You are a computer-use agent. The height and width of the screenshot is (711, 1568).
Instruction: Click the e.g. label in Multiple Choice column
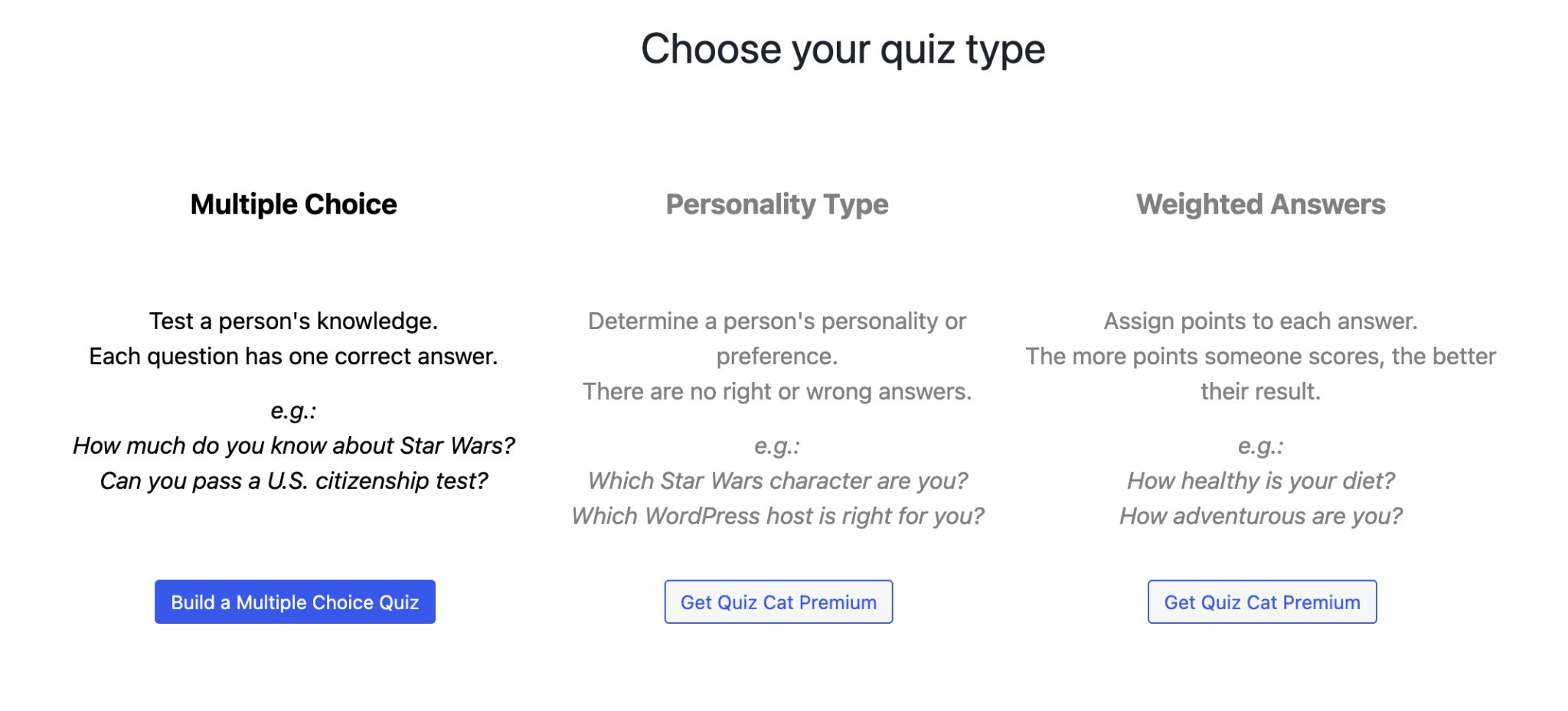click(x=293, y=410)
